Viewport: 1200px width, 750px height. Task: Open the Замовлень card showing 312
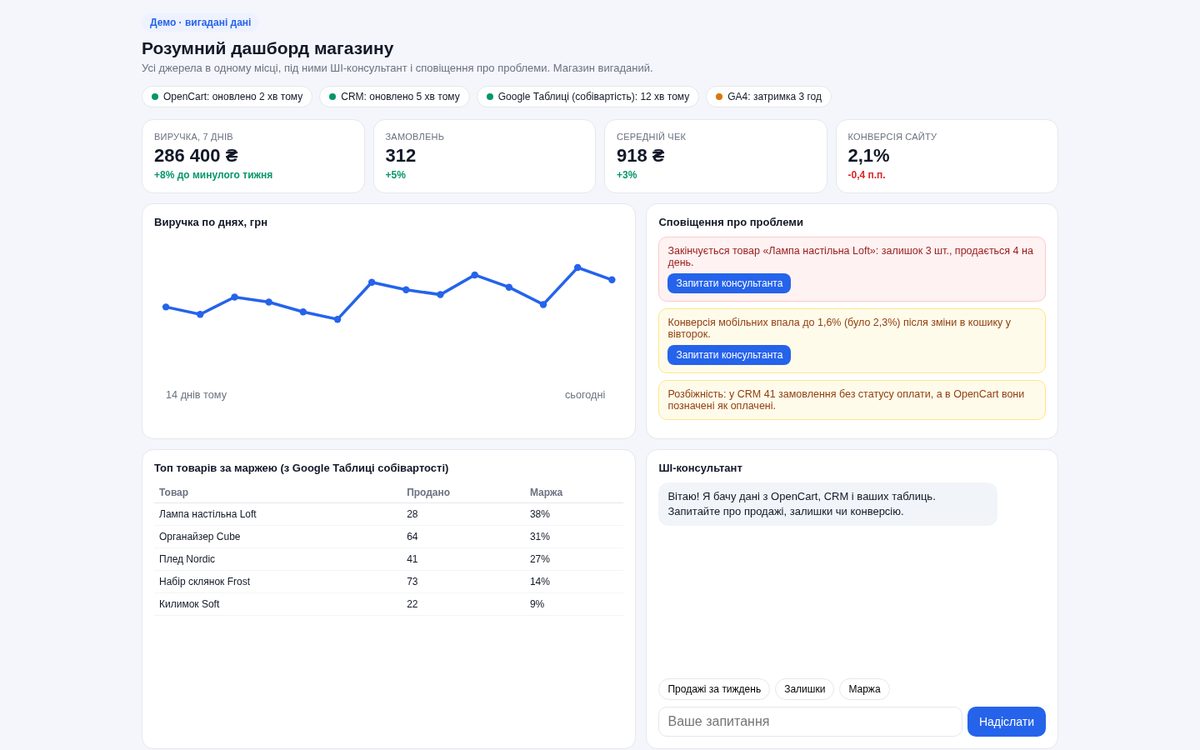[484, 156]
